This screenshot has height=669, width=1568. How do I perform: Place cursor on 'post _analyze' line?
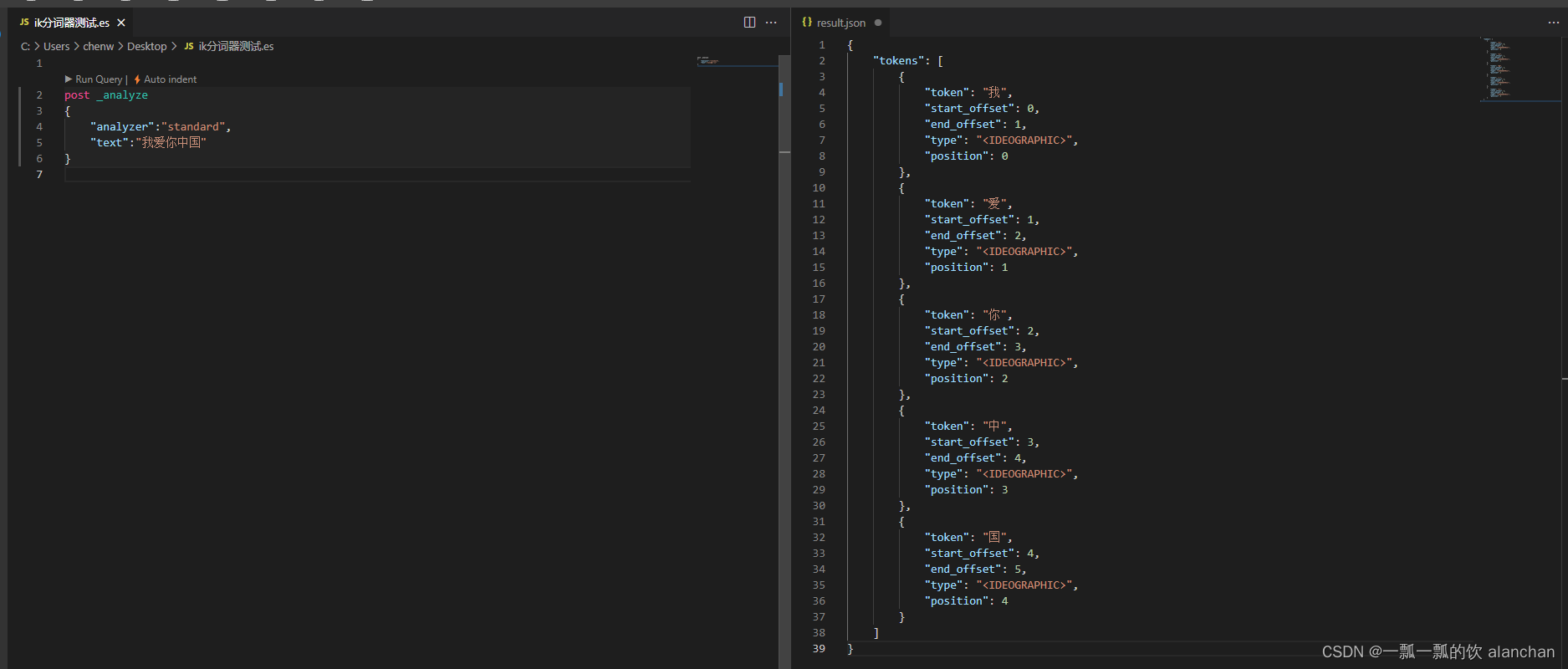coord(106,95)
